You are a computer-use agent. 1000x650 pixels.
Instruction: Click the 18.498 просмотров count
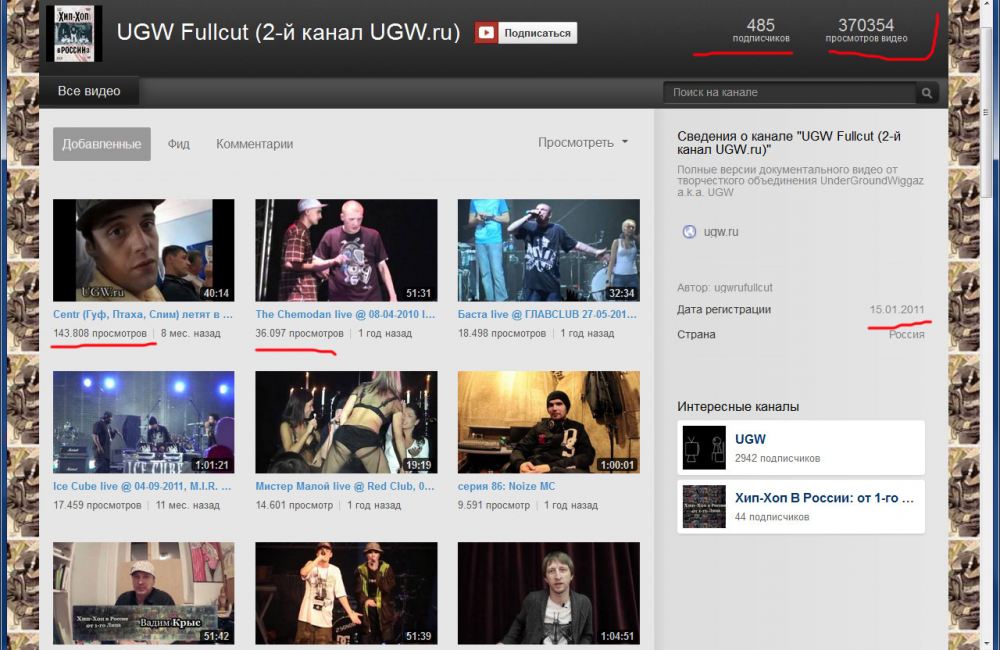click(x=502, y=334)
